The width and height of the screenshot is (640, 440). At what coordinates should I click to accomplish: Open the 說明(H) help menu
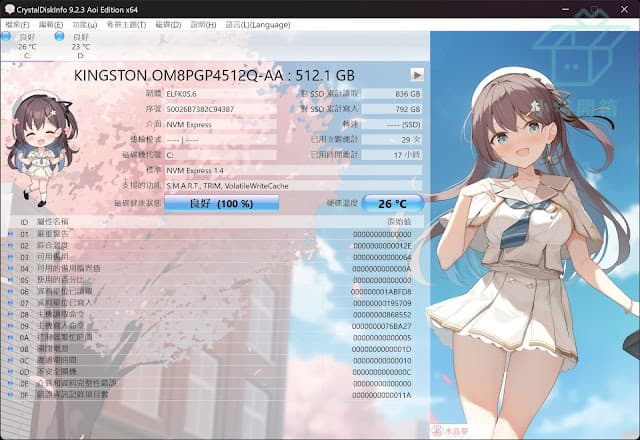tap(203, 25)
